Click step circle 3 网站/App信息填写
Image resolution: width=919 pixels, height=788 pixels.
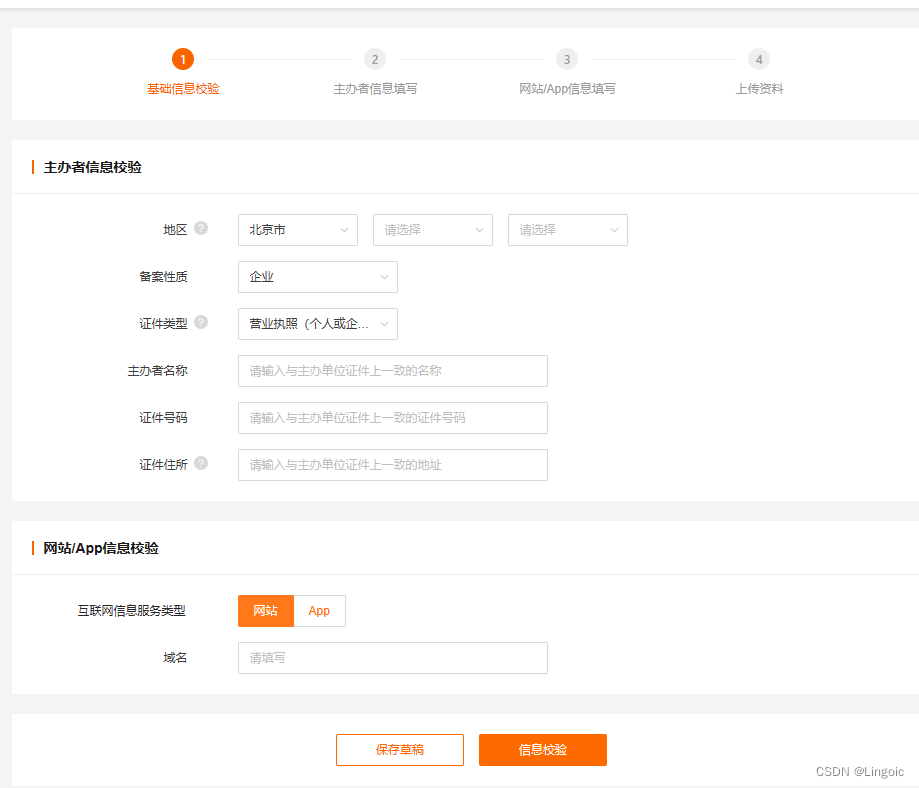pos(566,59)
